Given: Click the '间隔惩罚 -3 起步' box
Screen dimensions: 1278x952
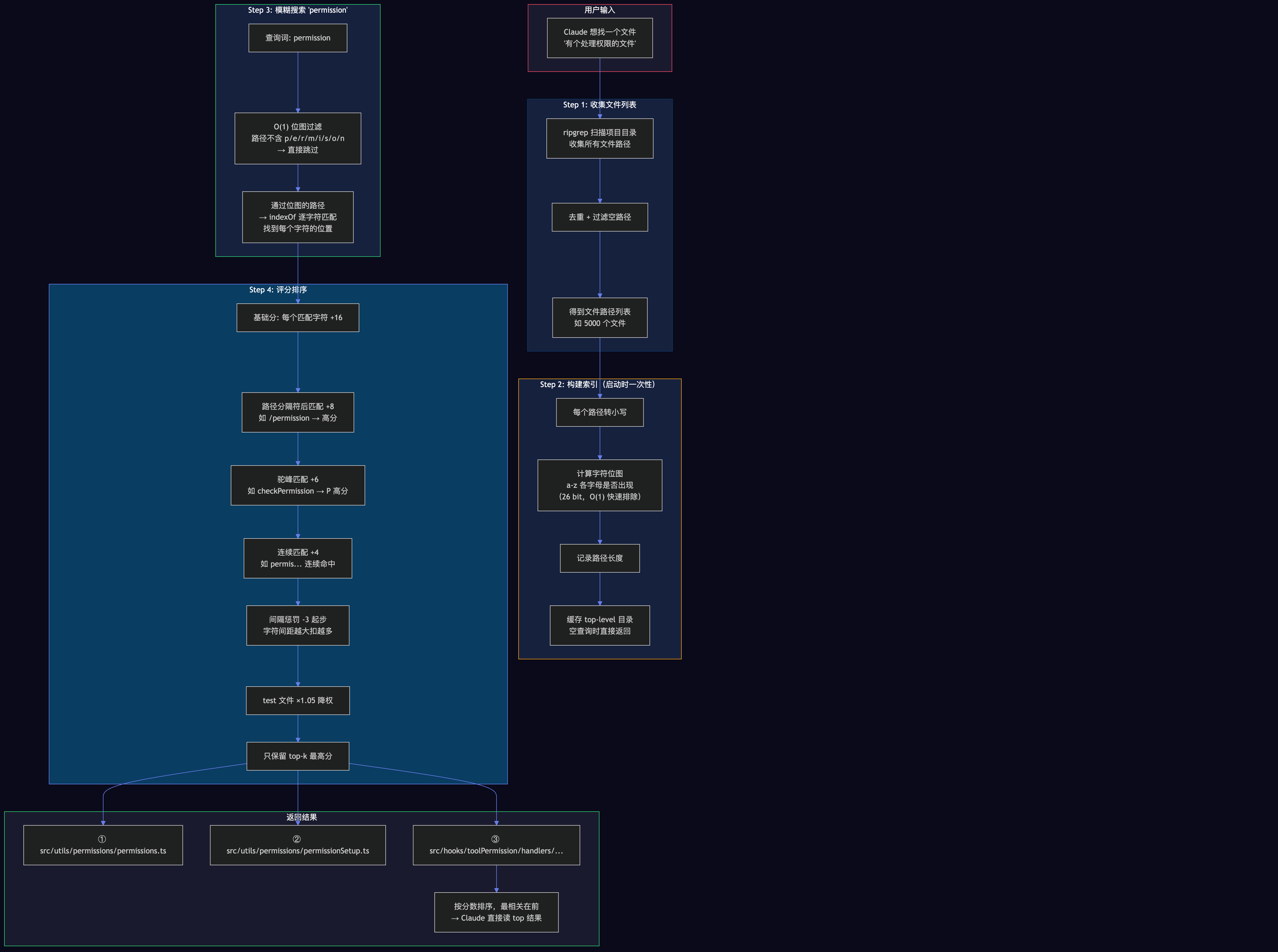Looking at the screenshot, I should (297, 625).
